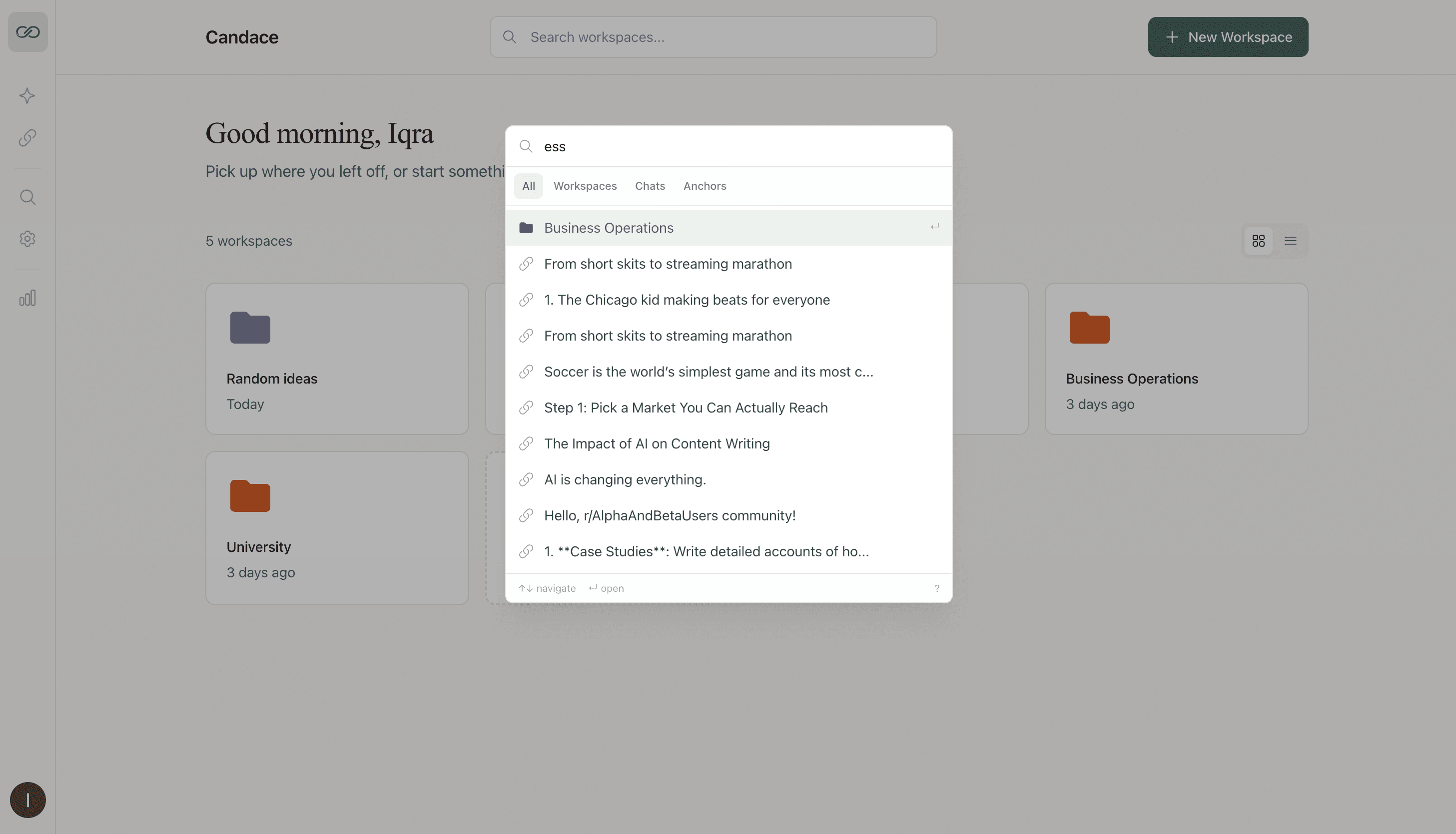Open the sparkle assistant from the sidebar

click(x=27, y=96)
